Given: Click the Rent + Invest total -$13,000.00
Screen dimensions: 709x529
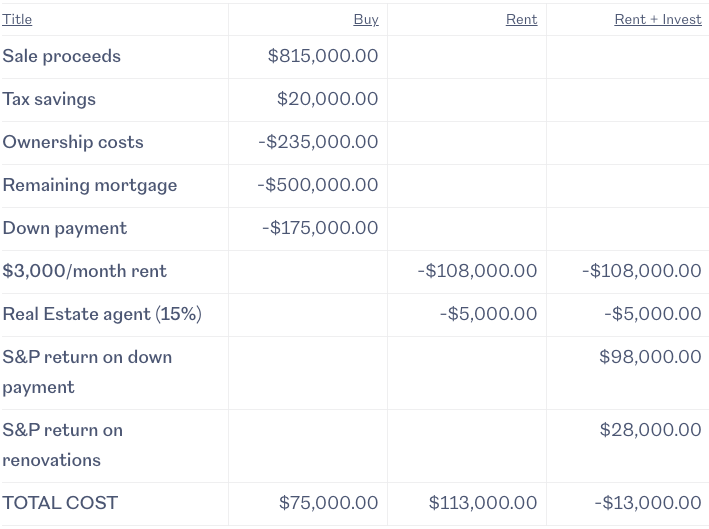Looking at the screenshot, I should (x=648, y=503).
